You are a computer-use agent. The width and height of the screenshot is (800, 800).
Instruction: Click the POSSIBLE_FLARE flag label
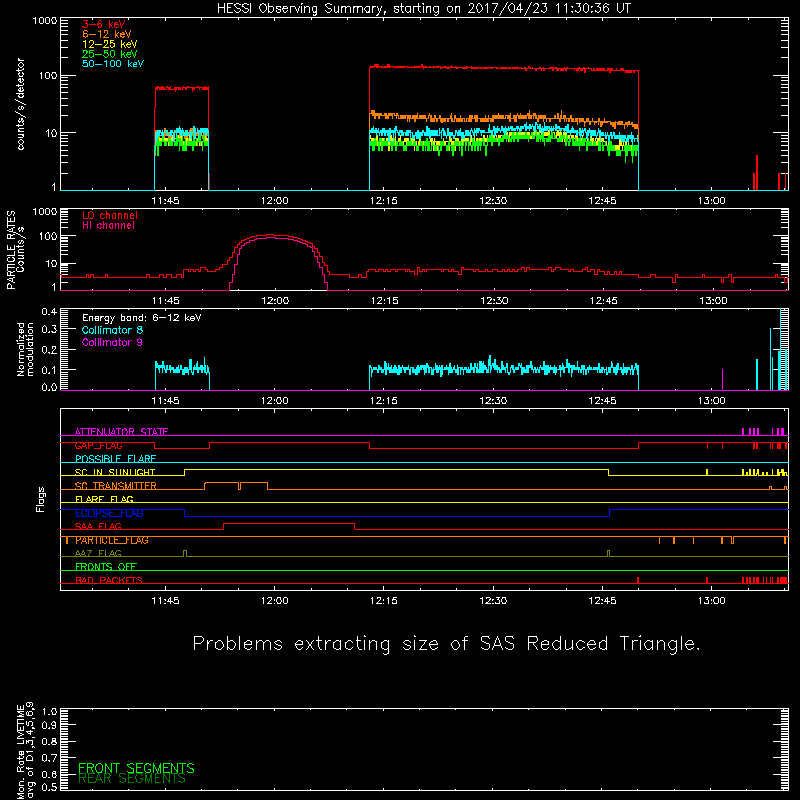(115, 459)
